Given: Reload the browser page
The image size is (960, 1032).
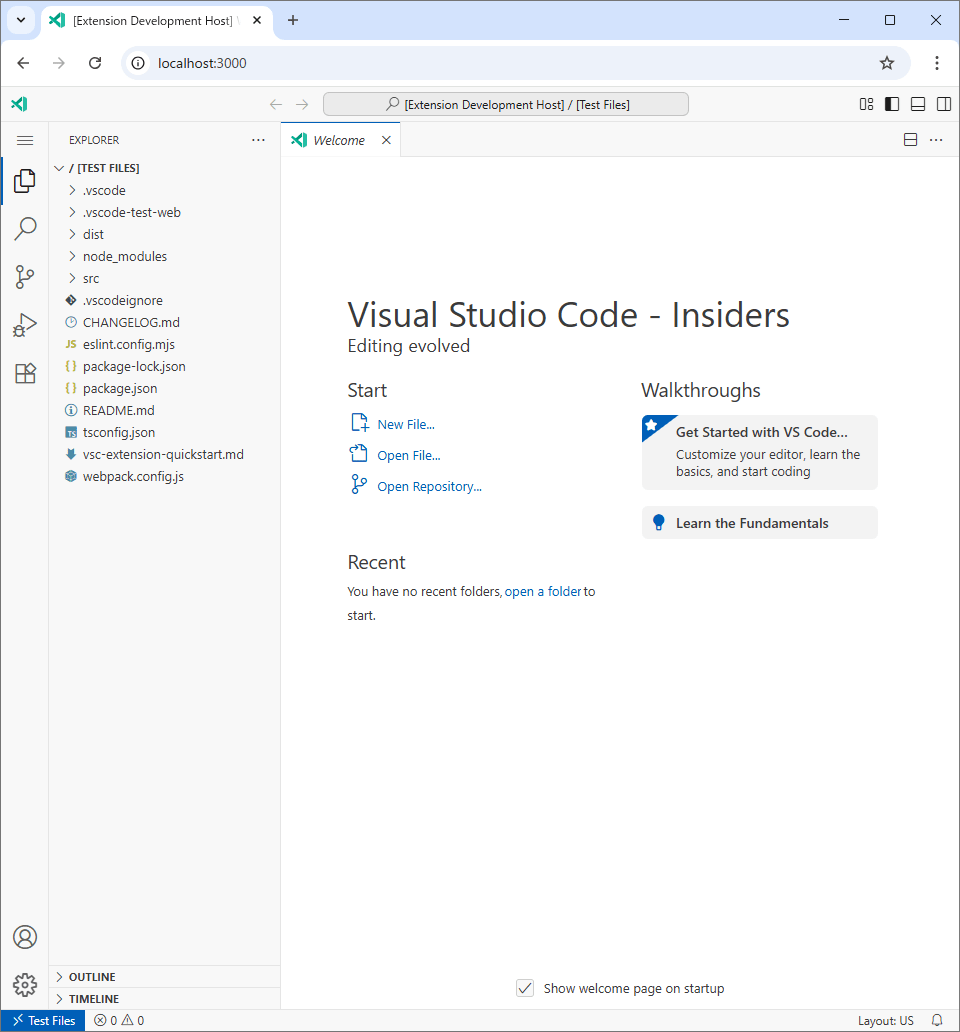Looking at the screenshot, I should pos(95,63).
